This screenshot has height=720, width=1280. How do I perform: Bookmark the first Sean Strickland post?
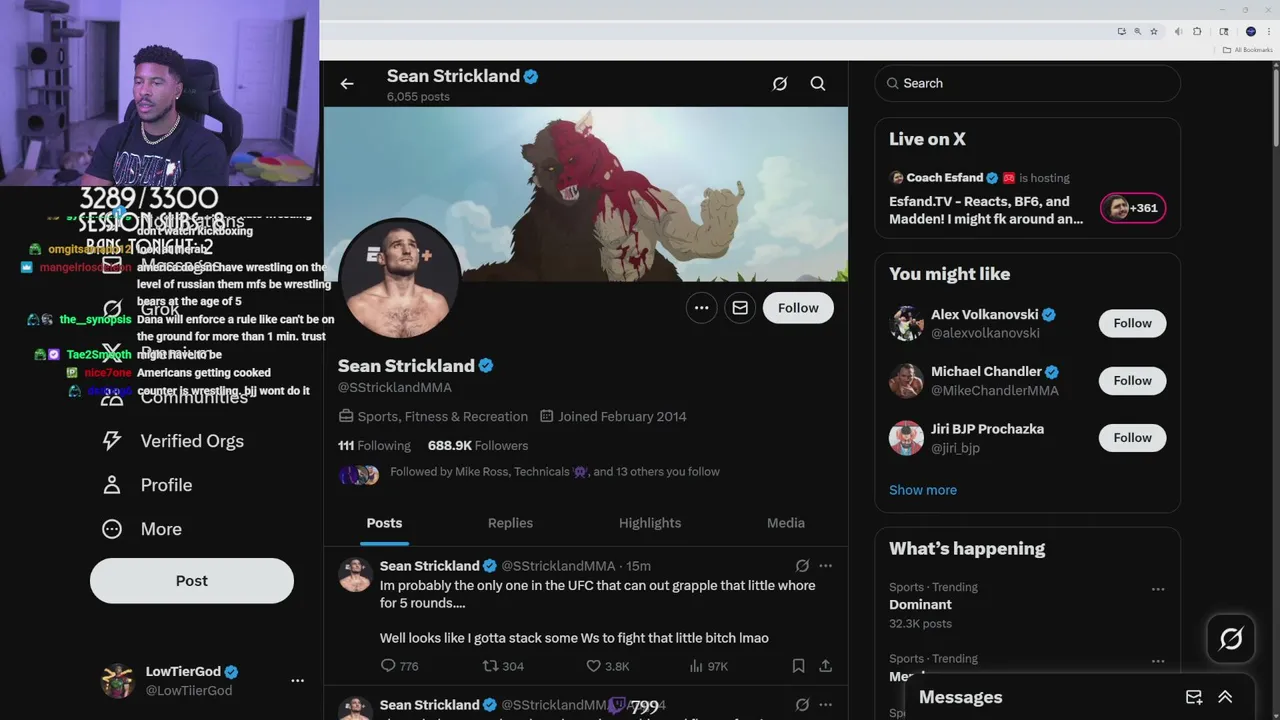coord(798,666)
